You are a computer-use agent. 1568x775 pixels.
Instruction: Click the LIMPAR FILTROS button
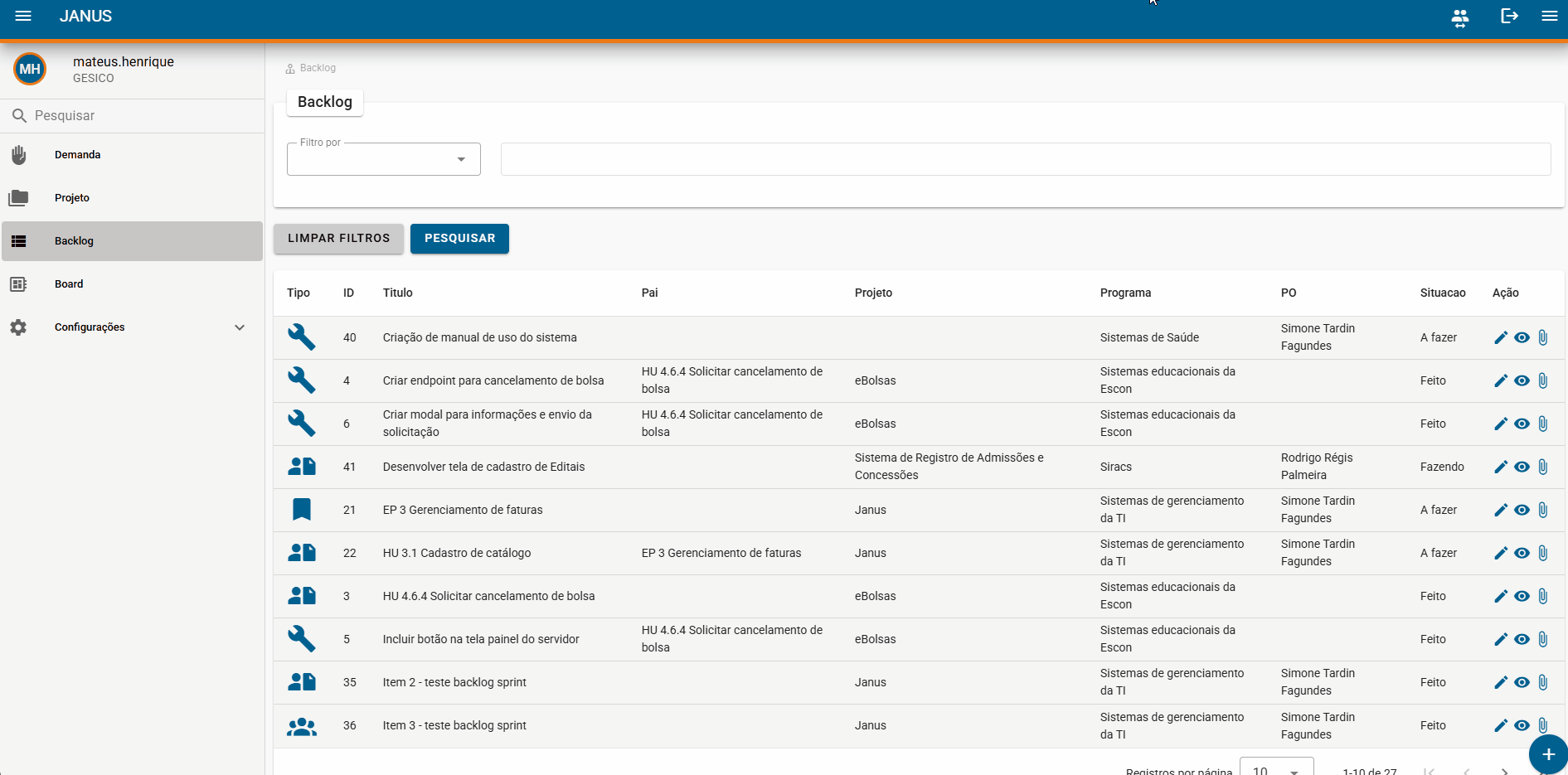[338, 239]
